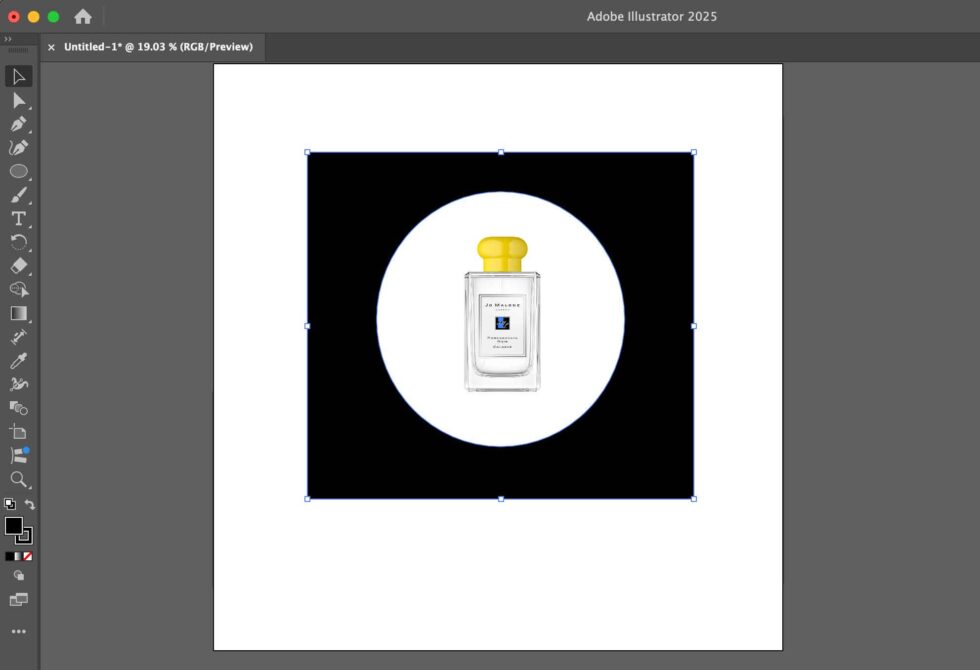Toggle the drawing mode selector
Image resolution: width=980 pixels, height=670 pixels.
click(x=17, y=575)
